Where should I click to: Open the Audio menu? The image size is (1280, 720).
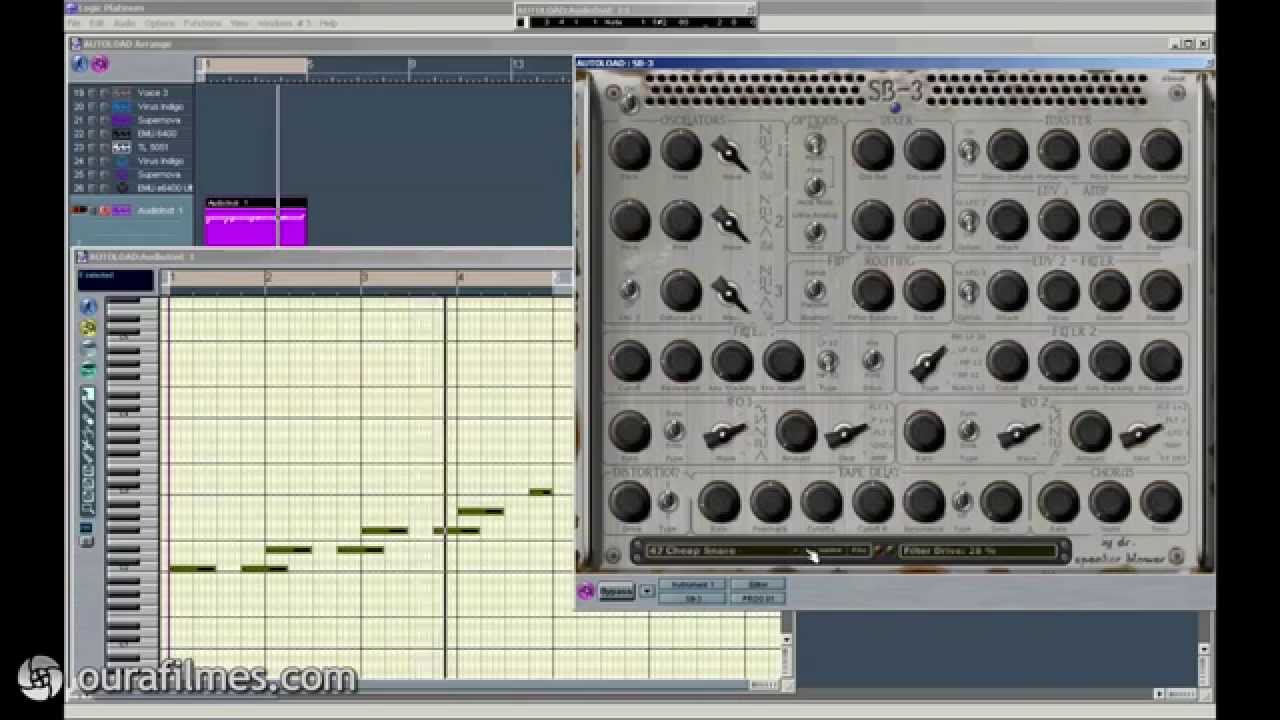(x=124, y=23)
